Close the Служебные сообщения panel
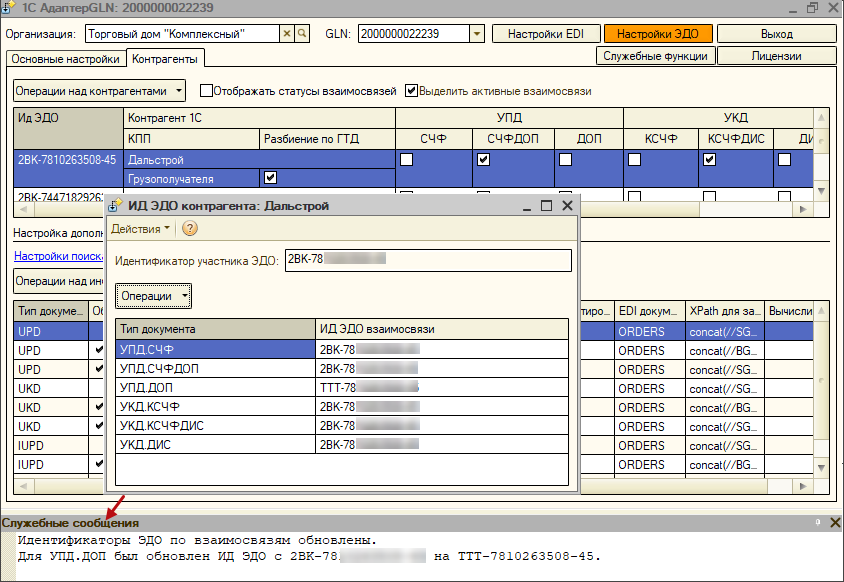844x582 pixels. 835,522
